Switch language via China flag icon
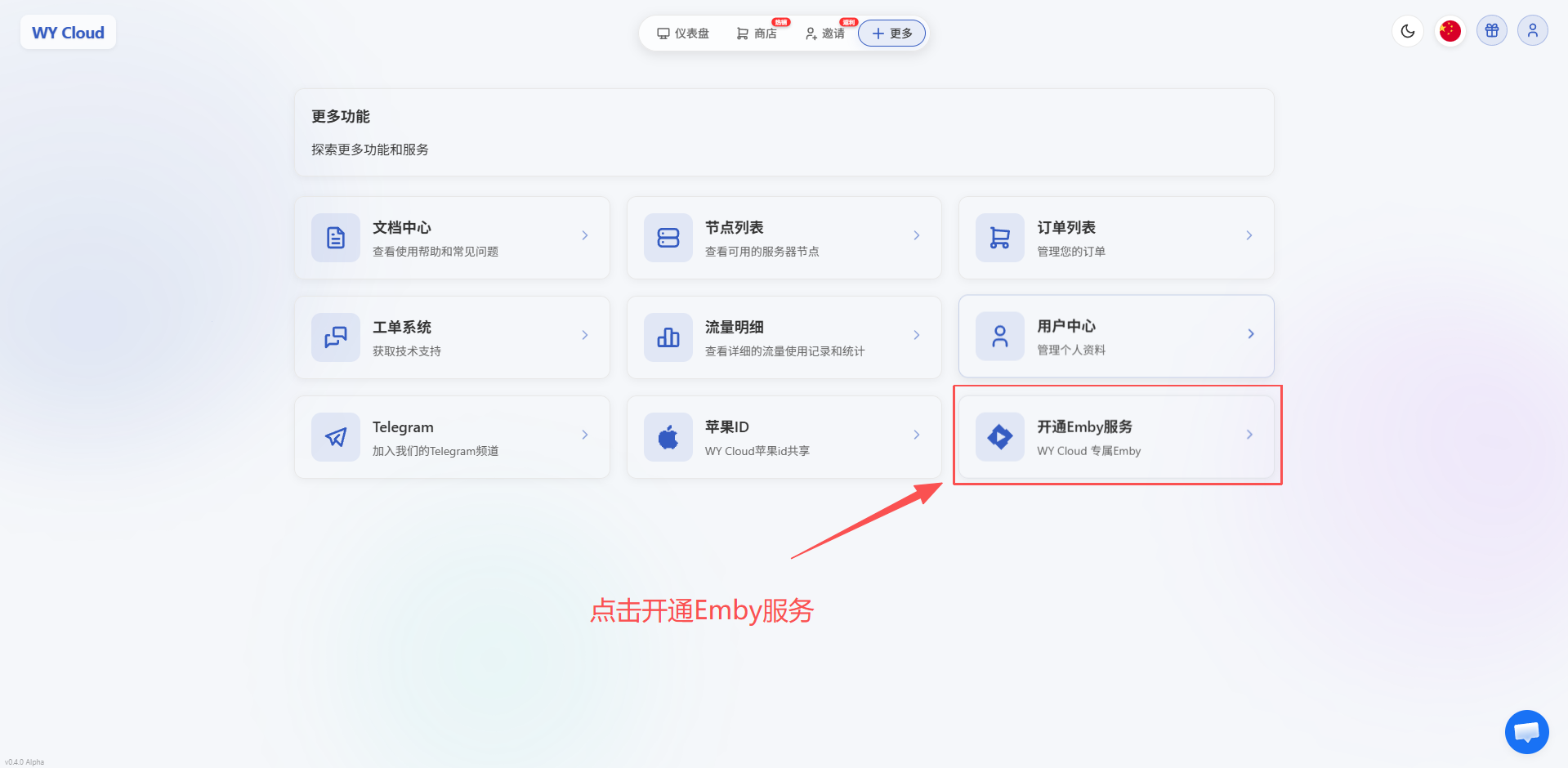The width and height of the screenshot is (1568, 768). pyautogui.click(x=1450, y=31)
